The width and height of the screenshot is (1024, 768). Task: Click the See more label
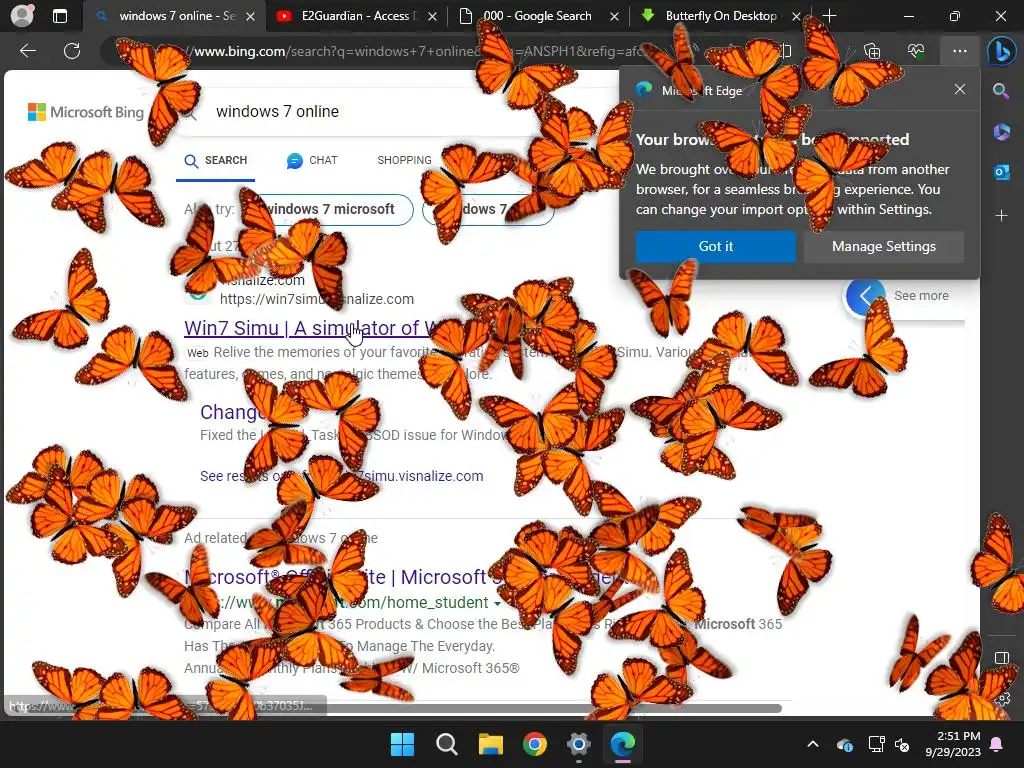921,296
